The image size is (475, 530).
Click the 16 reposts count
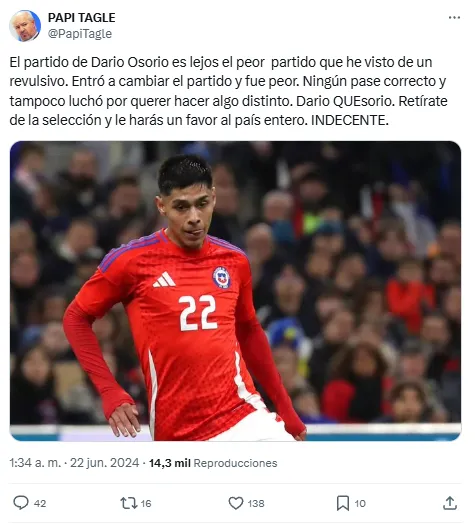point(146,503)
